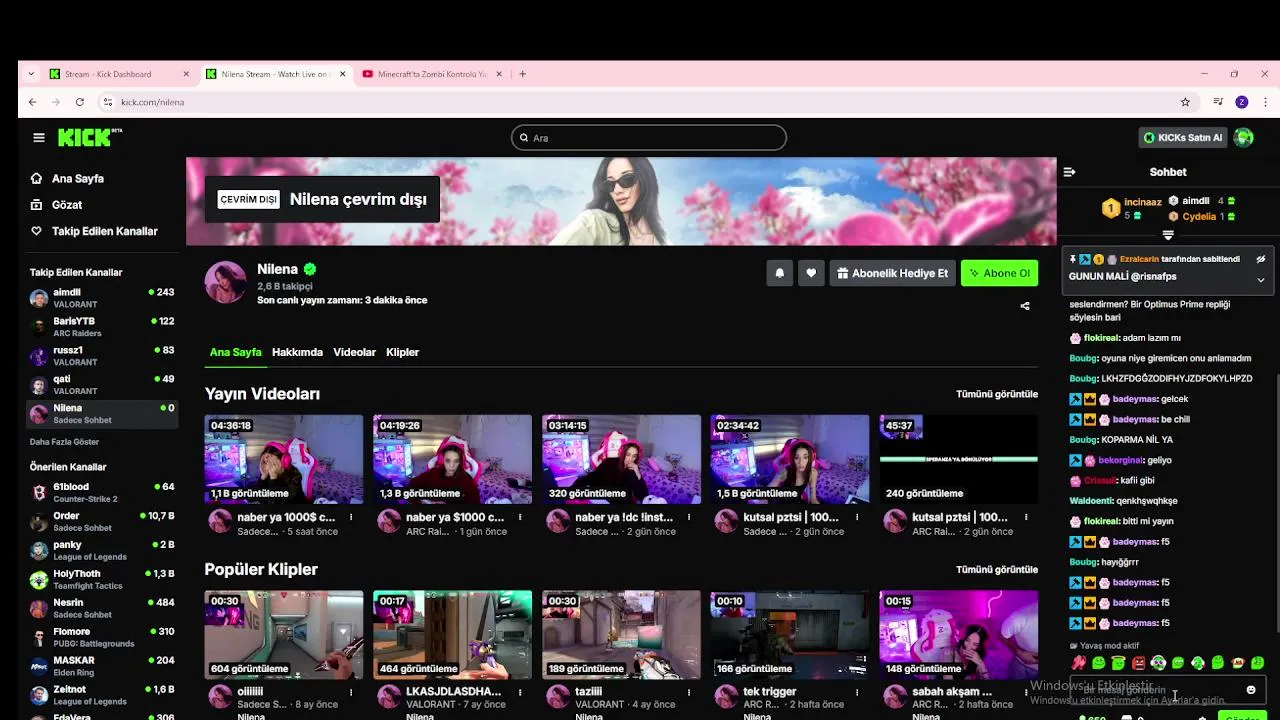Click Tümünü görüntüle for Yayın Videoları
Image resolution: width=1280 pixels, height=720 pixels.
click(x=996, y=394)
